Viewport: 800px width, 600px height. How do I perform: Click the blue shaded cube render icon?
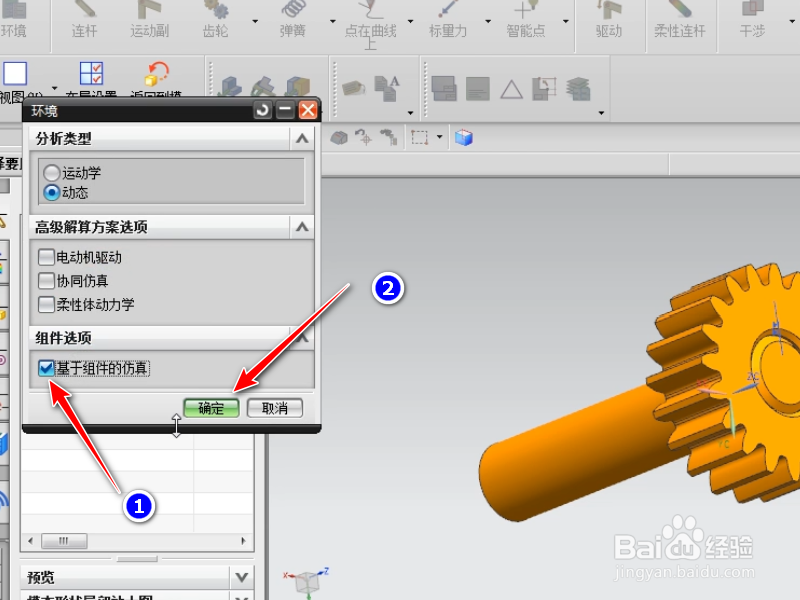[464, 138]
